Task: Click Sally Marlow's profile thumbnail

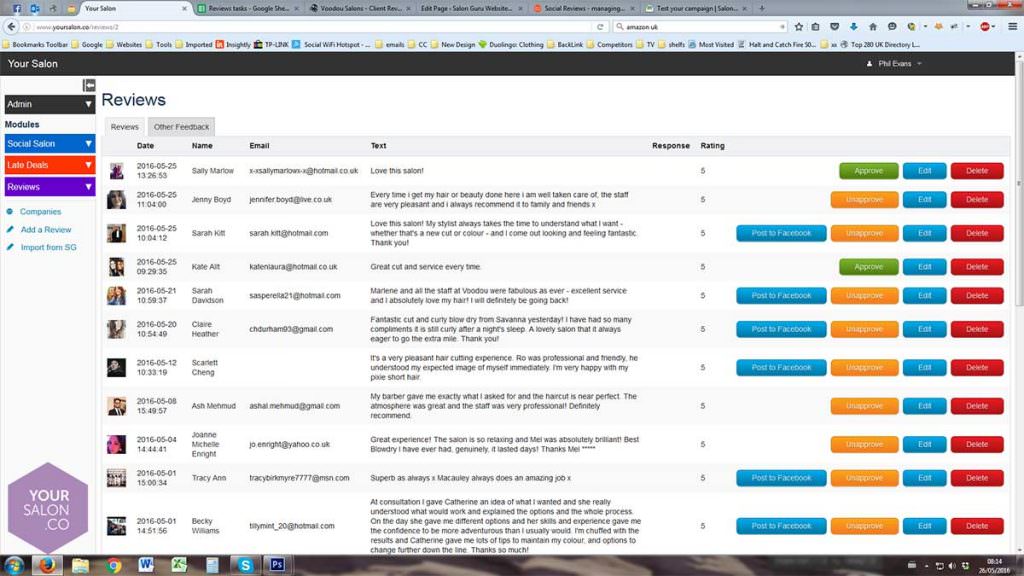Action: click(116, 170)
